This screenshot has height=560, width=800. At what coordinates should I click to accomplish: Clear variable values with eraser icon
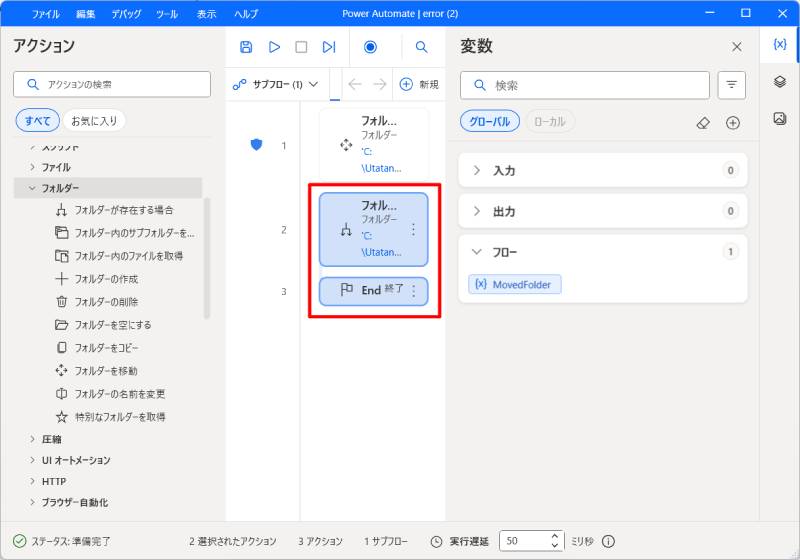[703, 123]
